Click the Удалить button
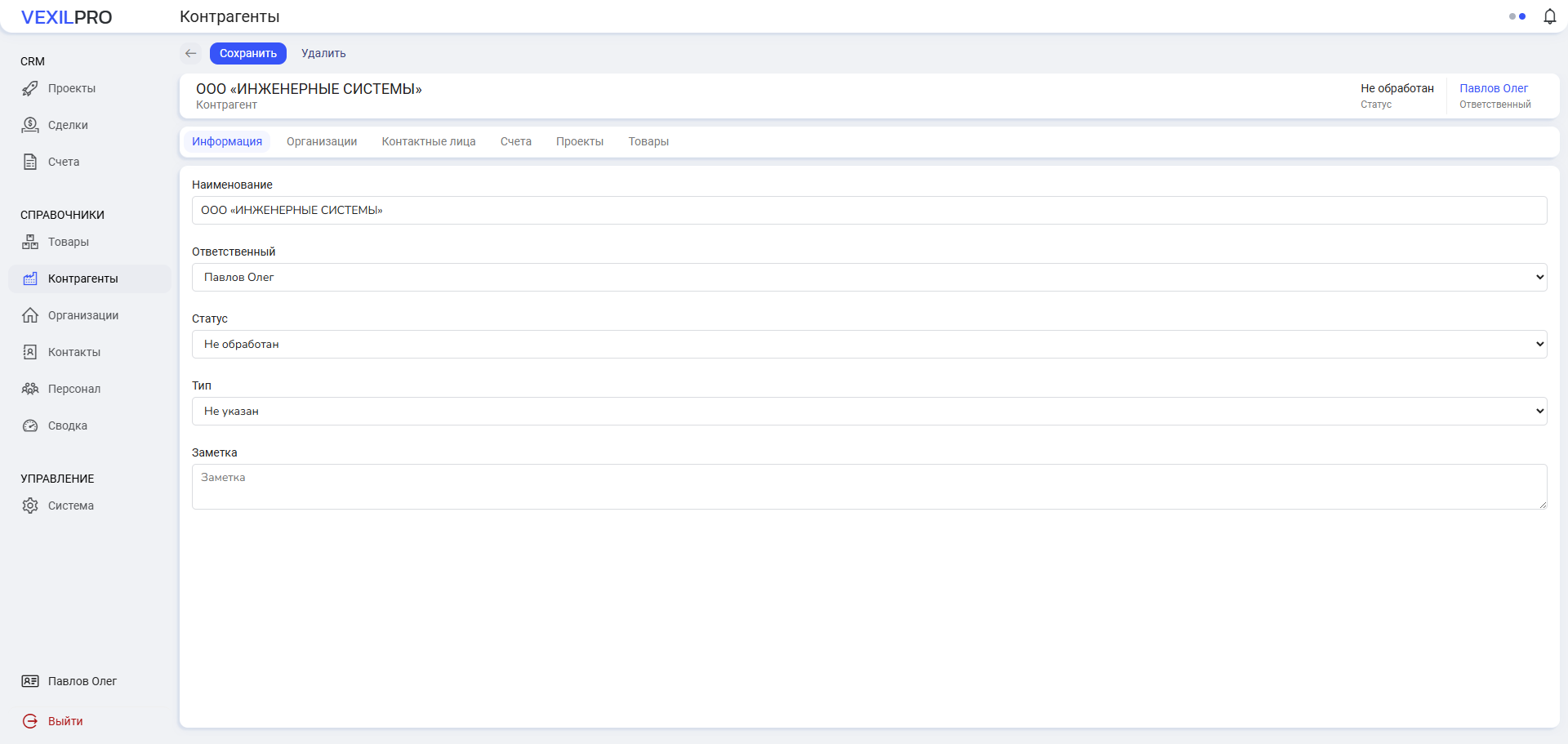1568x744 pixels. point(323,53)
